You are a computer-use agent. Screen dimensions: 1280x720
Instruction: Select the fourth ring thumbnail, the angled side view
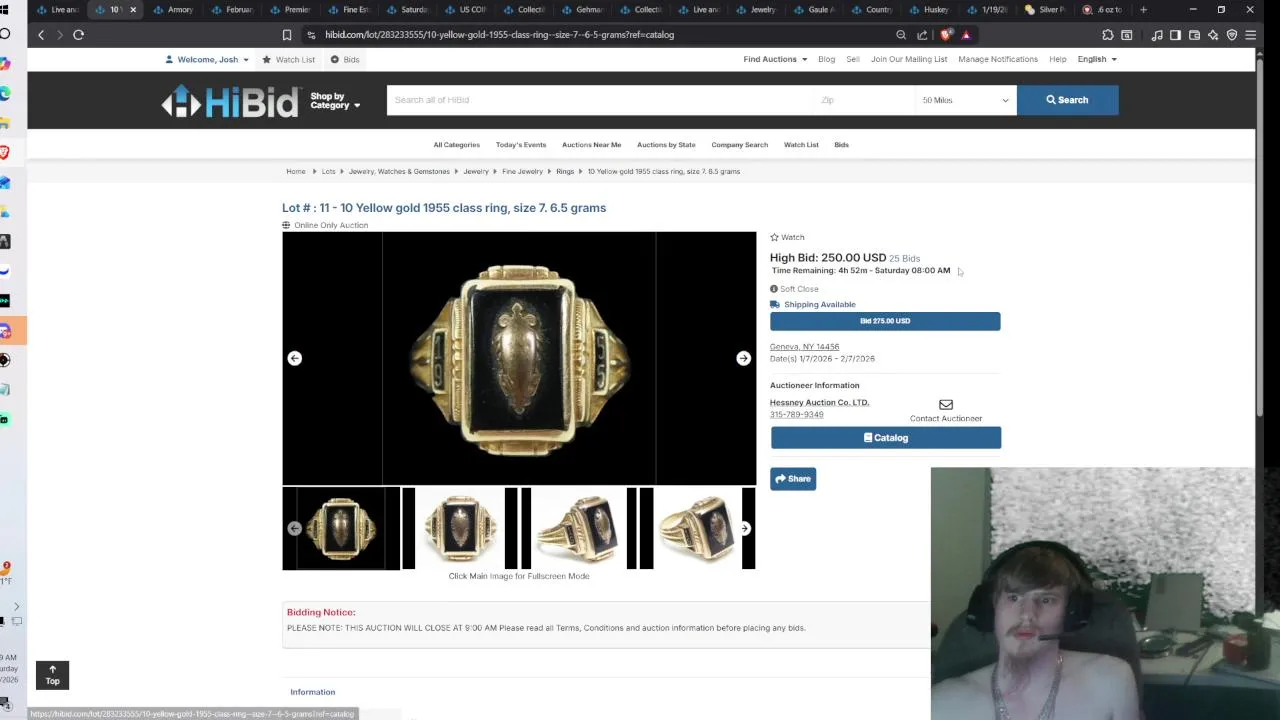pos(698,528)
